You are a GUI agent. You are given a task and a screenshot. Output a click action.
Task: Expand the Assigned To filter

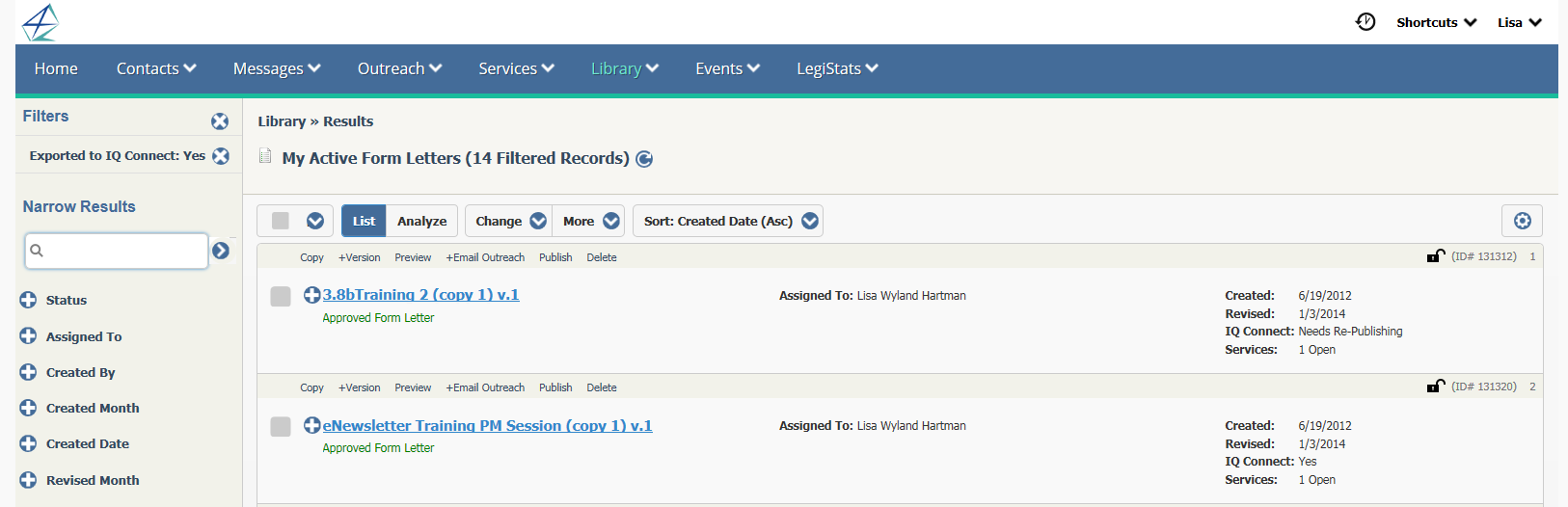(x=28, y=336)
